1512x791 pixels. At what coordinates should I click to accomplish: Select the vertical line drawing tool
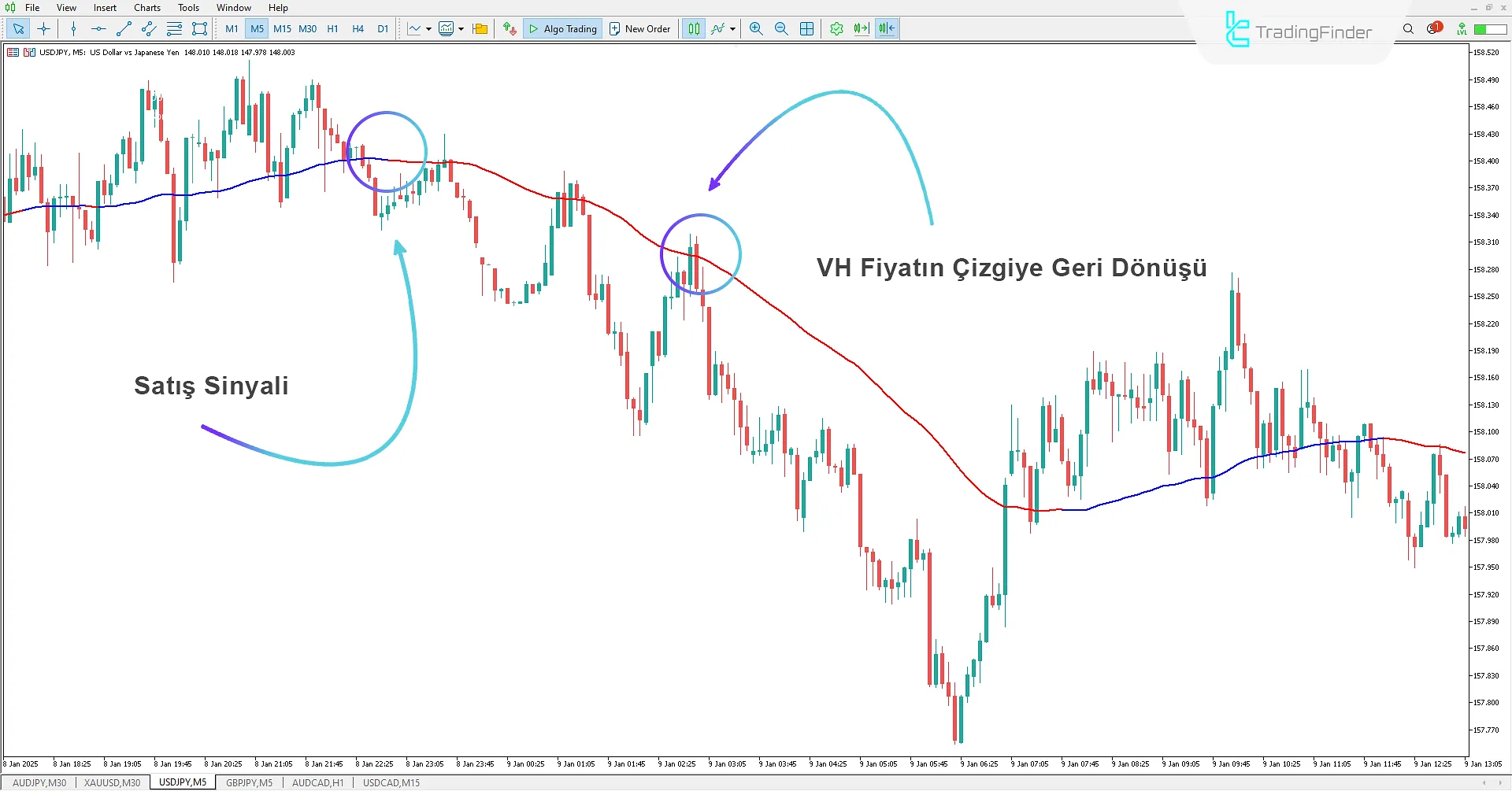point(73,29)
